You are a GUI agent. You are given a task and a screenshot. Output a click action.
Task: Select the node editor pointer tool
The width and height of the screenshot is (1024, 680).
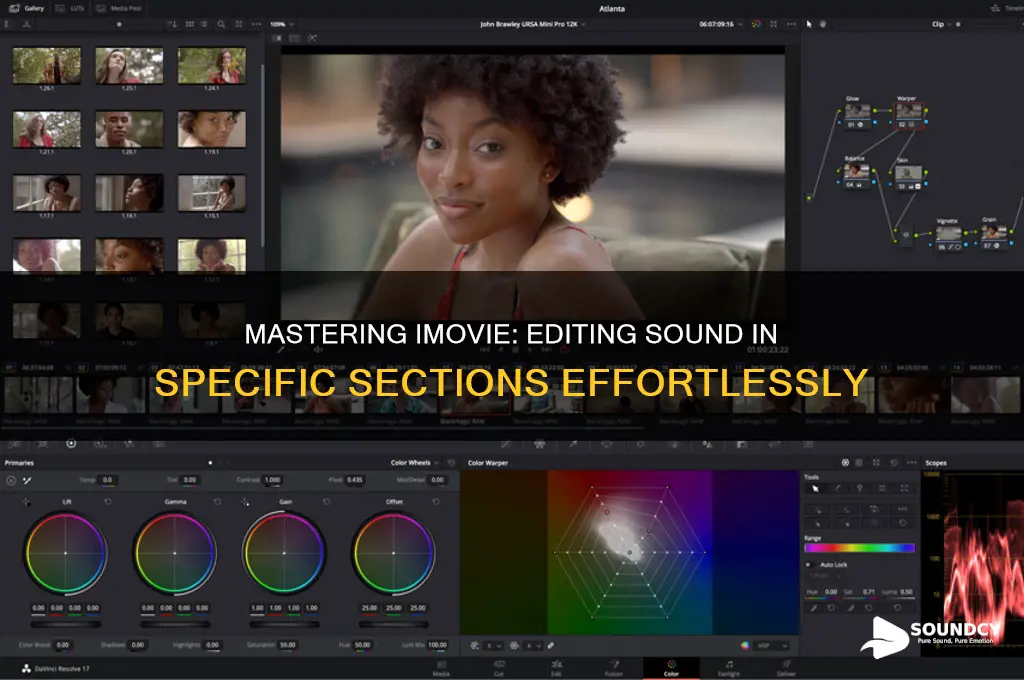(x=809, y=24)
